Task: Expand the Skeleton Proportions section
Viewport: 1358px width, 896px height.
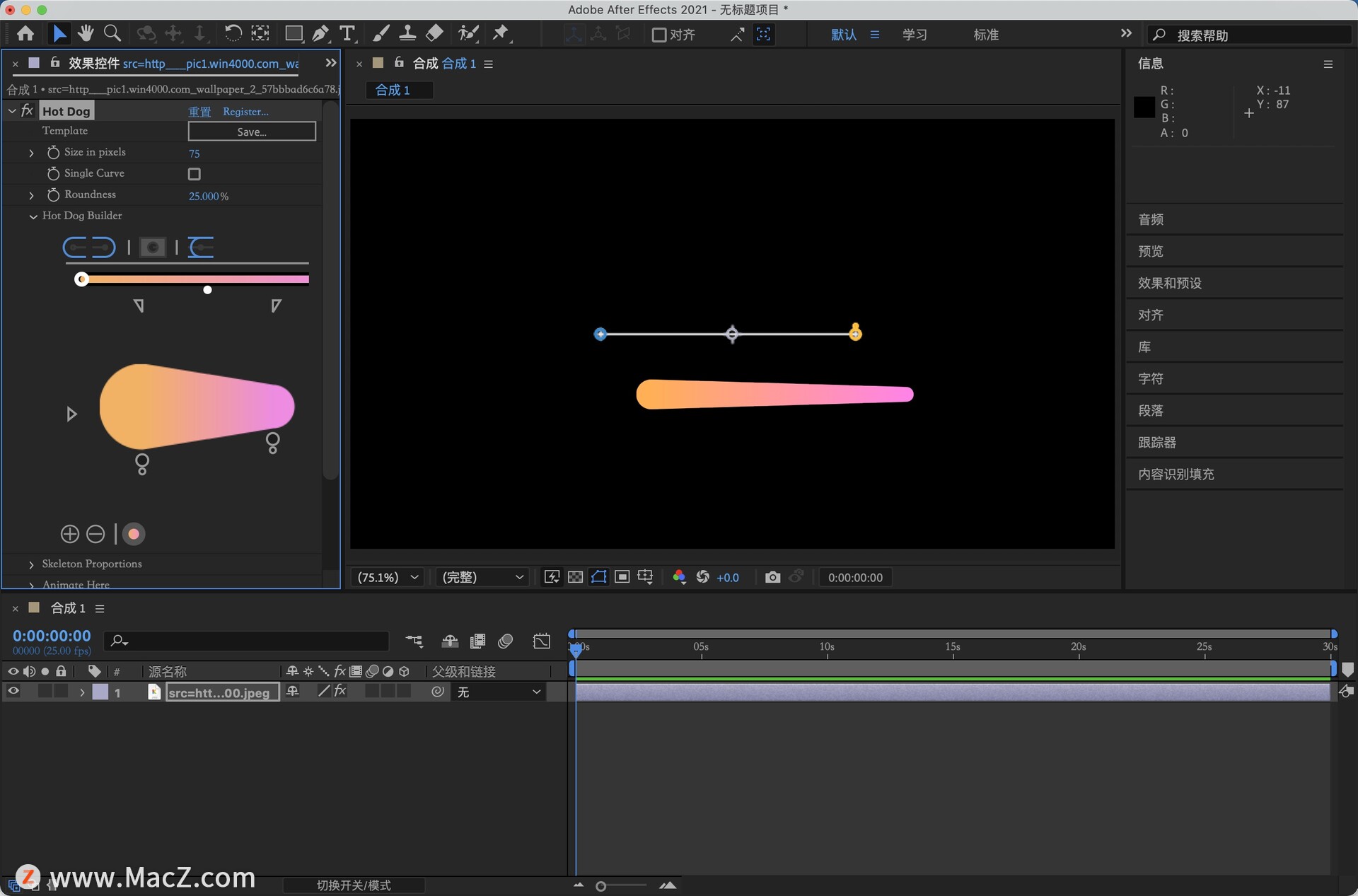Action: (x=31, y=564)
